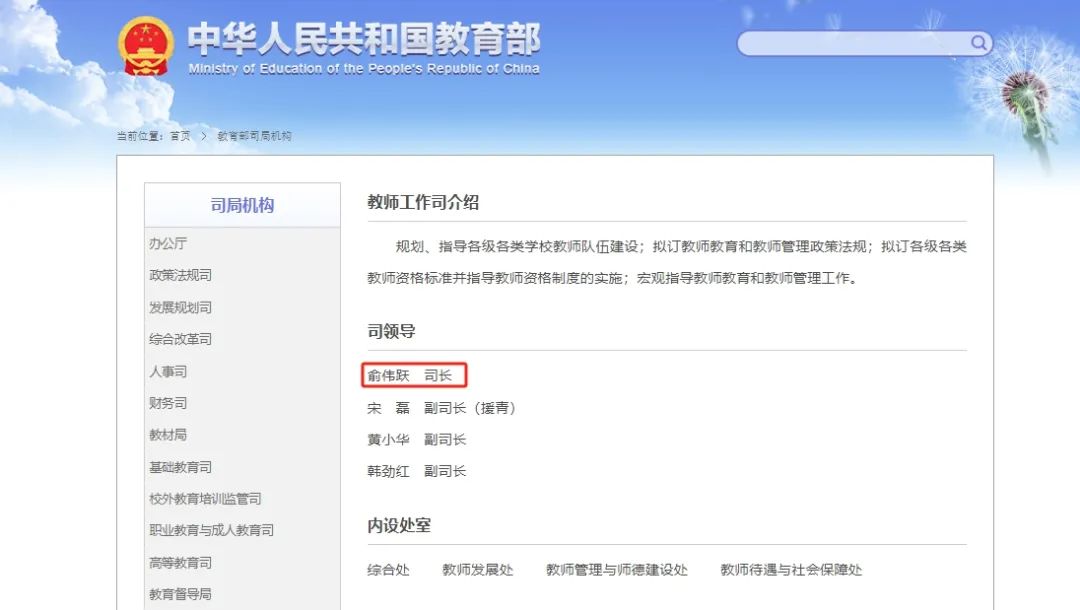This screenshot has width=1080, height=610.
Task: Click the national emblem logo
Action: (146, 46)
